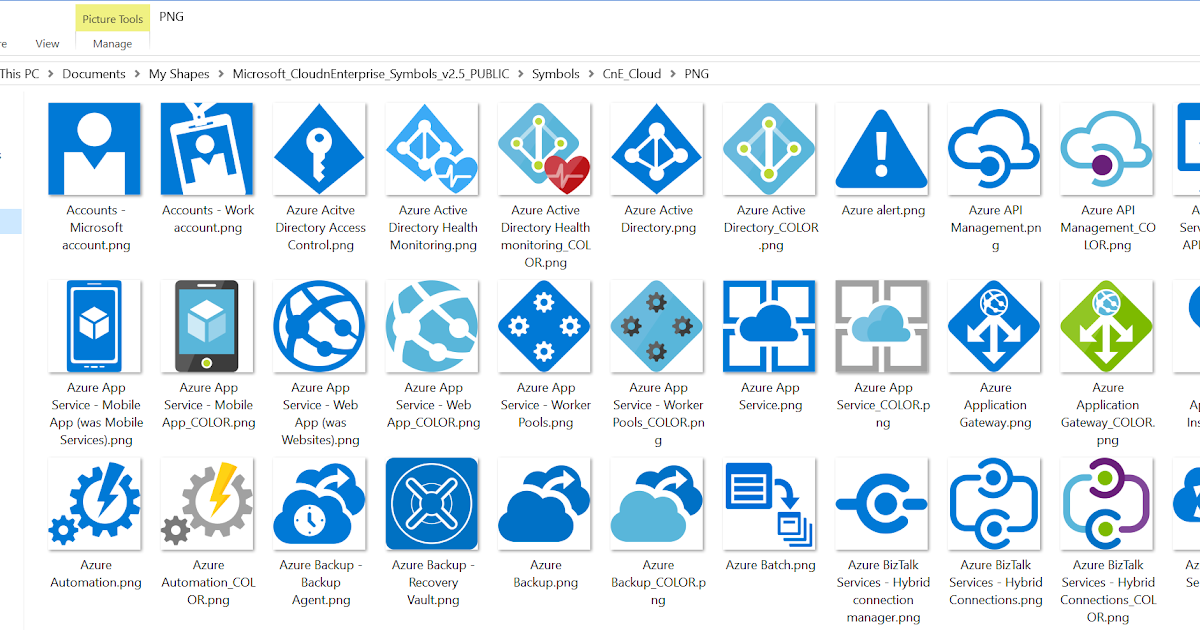Select Azure App Service - Mobile App (was Mobile Services).png icon

(94, 326)
